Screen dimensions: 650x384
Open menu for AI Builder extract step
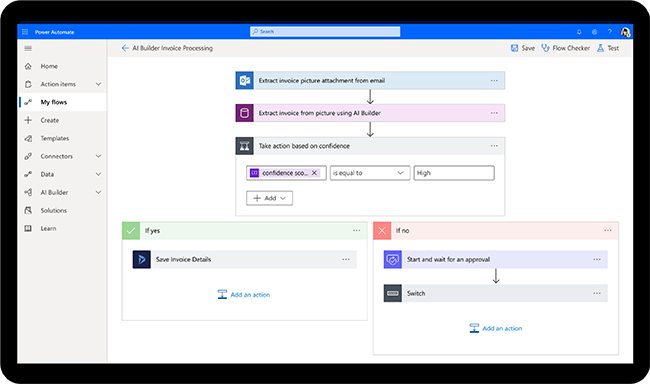tap(494, 113)
